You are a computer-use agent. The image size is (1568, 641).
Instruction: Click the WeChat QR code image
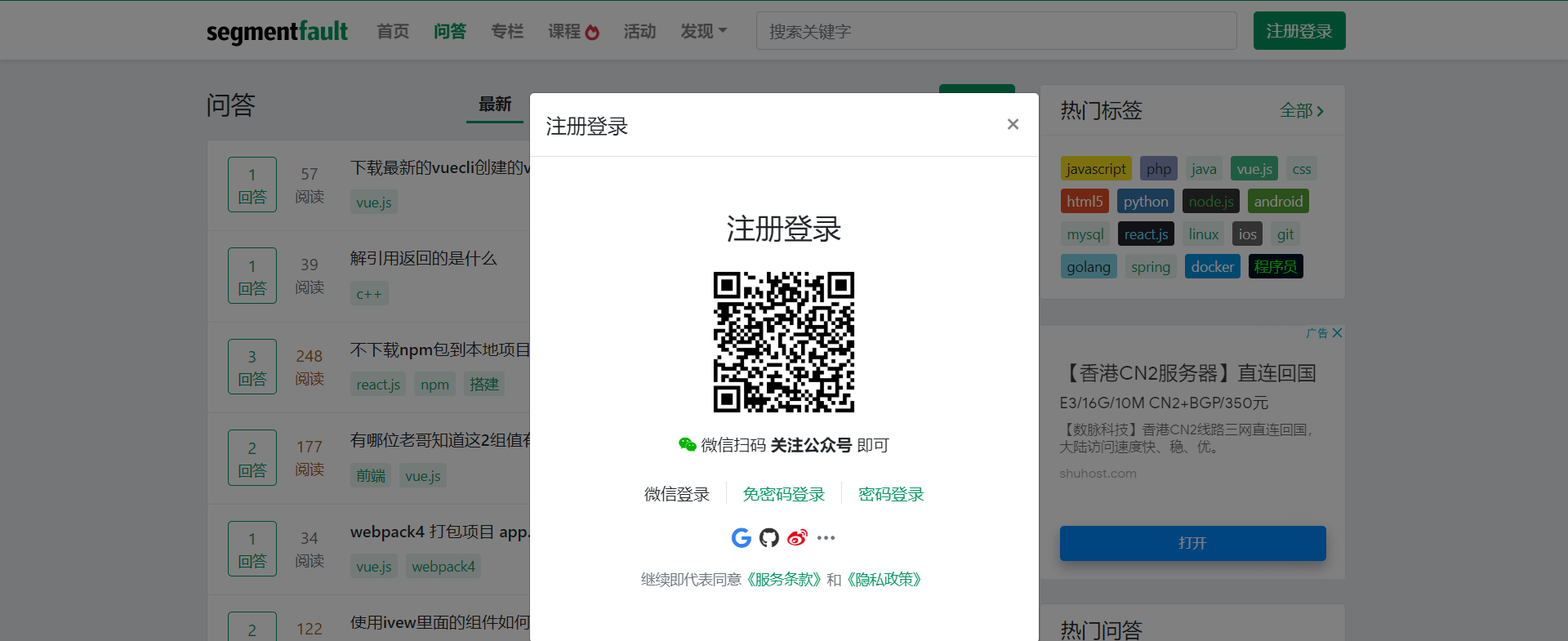click(784, 342)
